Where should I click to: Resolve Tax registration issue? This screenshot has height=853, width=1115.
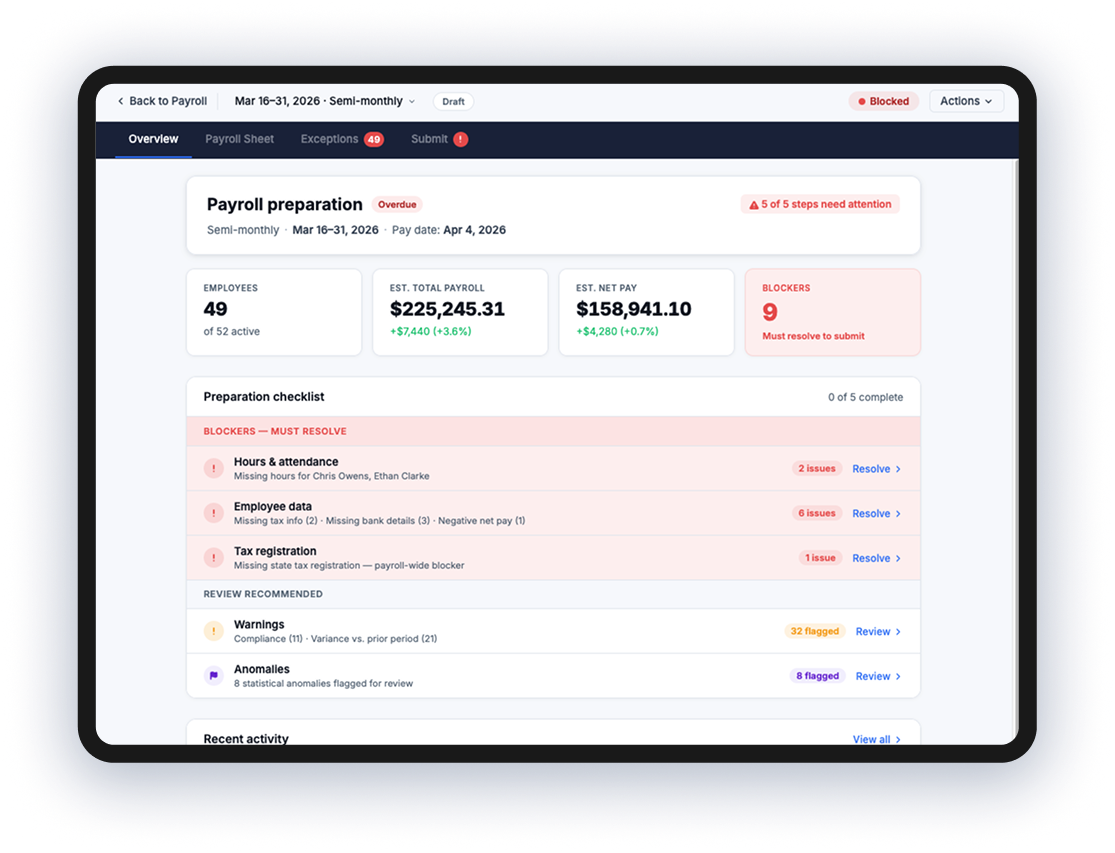coord(877,559)
